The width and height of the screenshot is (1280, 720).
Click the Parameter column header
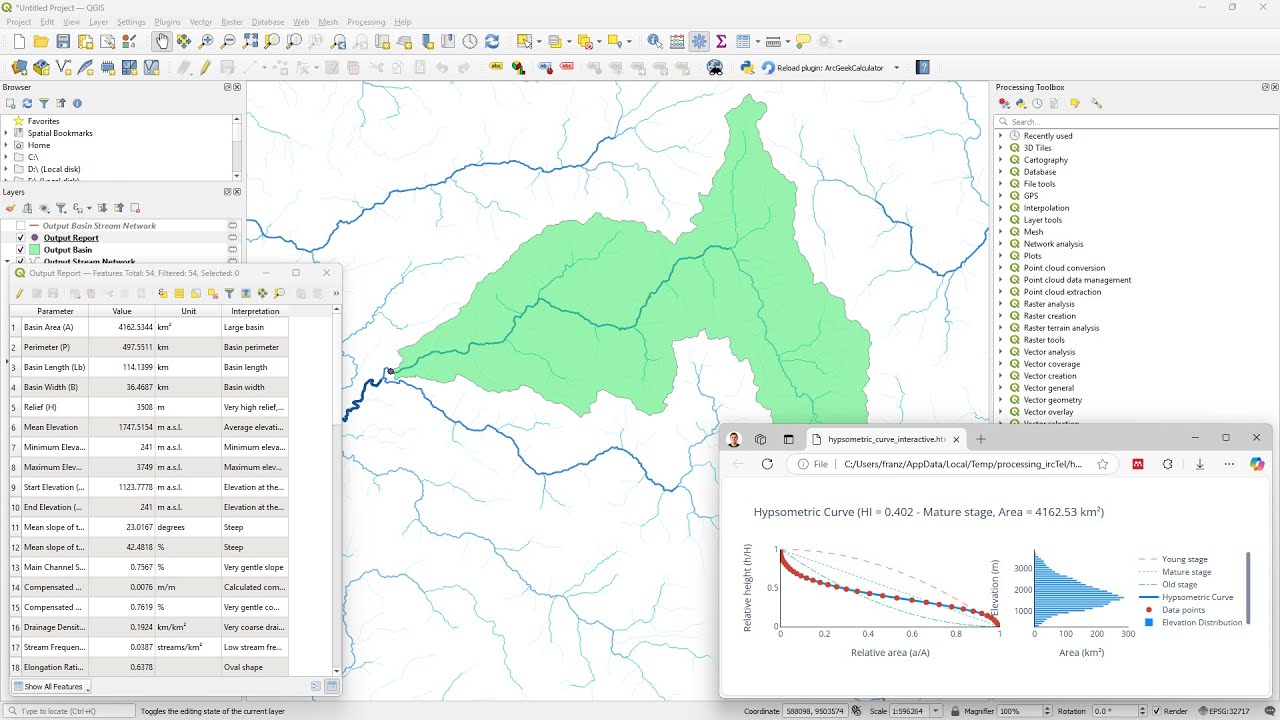click(x=55, y=311)
